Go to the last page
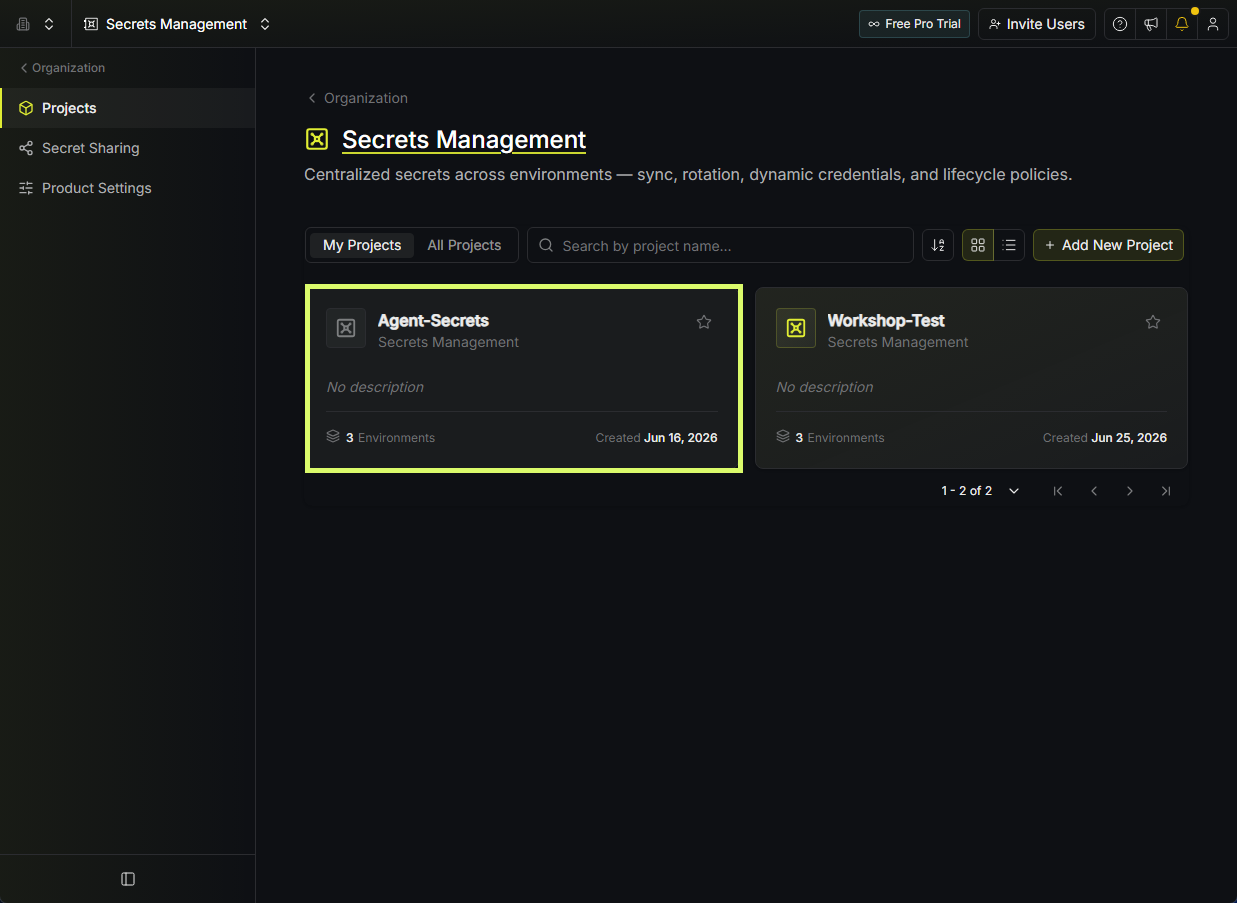 [1166, 491]
